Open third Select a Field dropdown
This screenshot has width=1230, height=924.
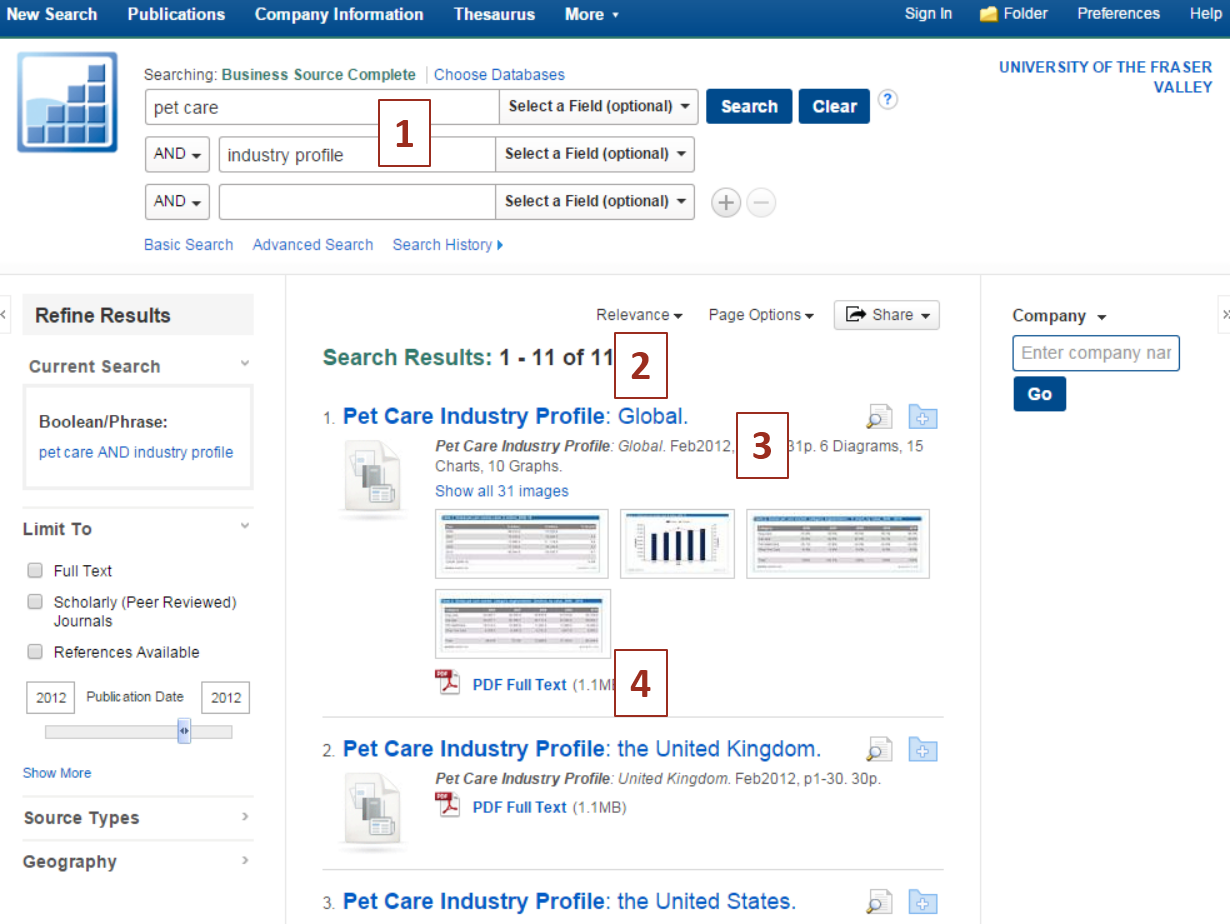(x=594, y=201)
